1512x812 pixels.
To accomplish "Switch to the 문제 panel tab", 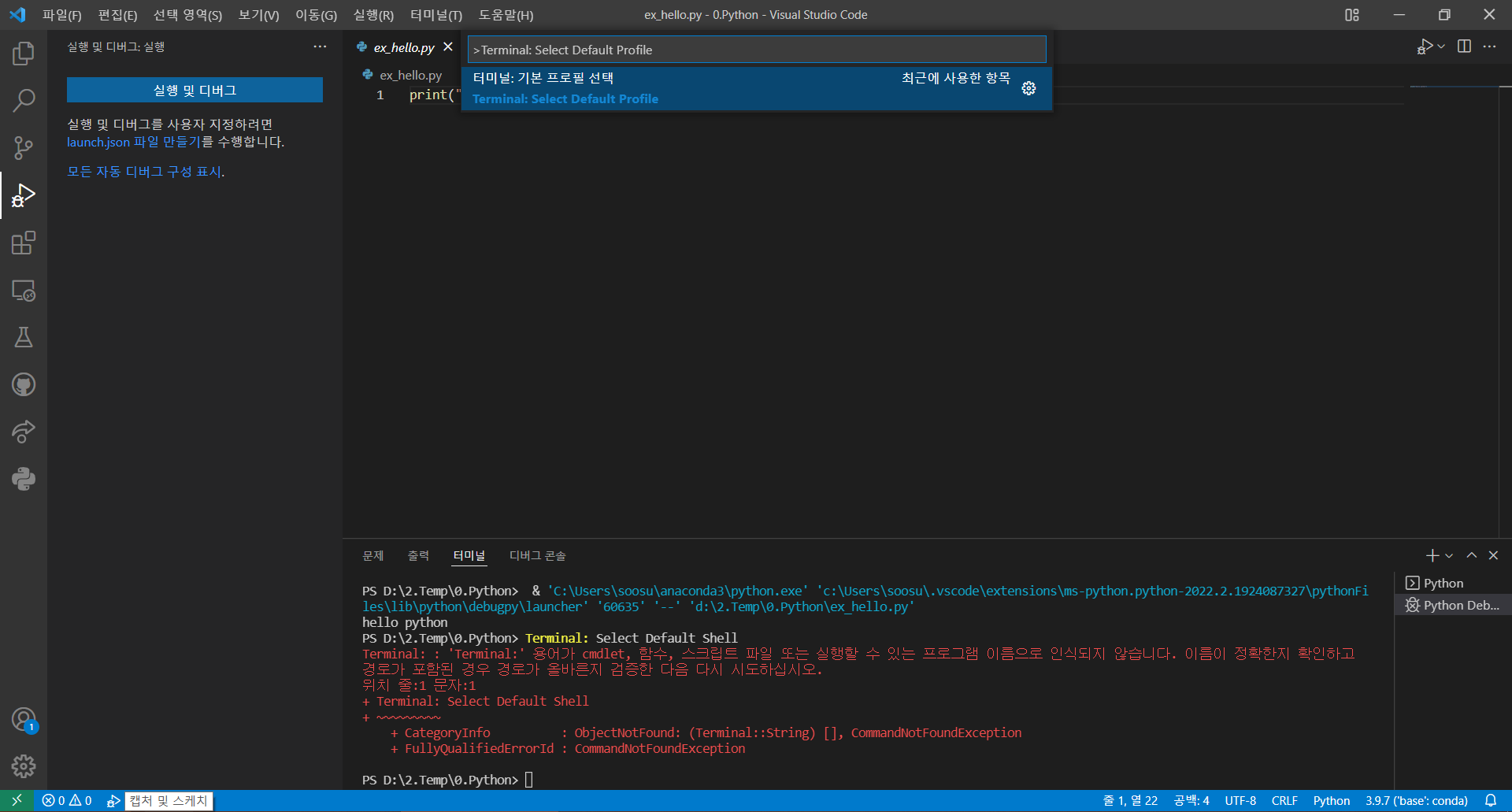I will click(372, 555).
